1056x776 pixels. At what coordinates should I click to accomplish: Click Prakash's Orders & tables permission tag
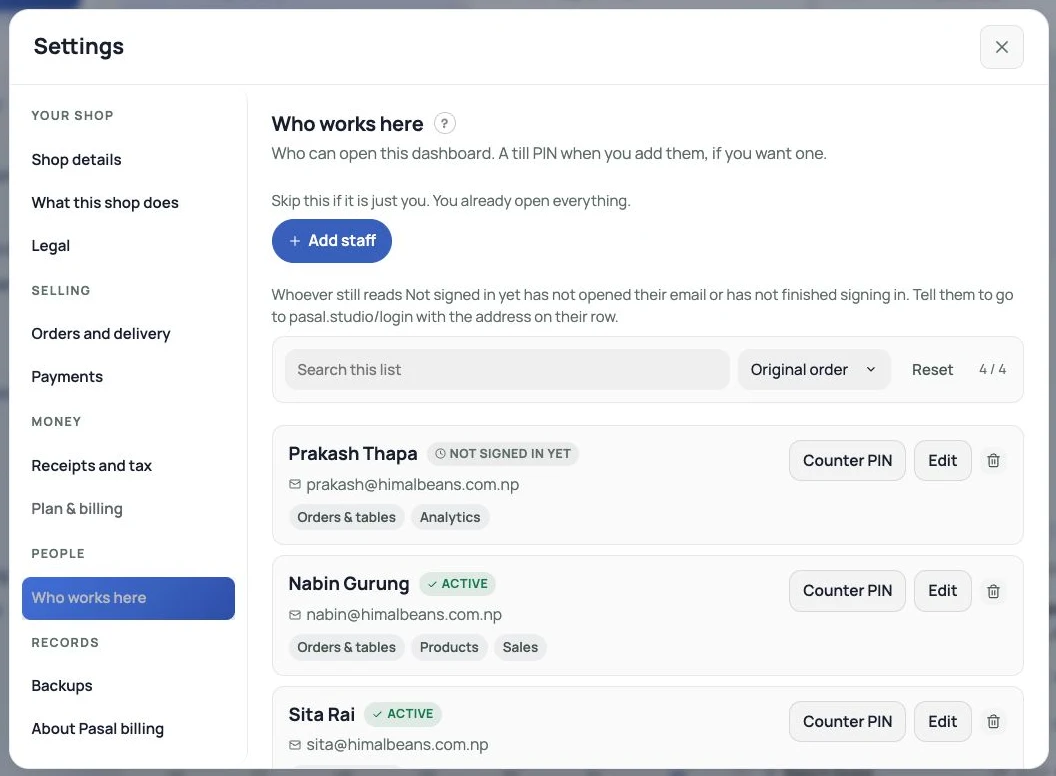tap(346, 517)
